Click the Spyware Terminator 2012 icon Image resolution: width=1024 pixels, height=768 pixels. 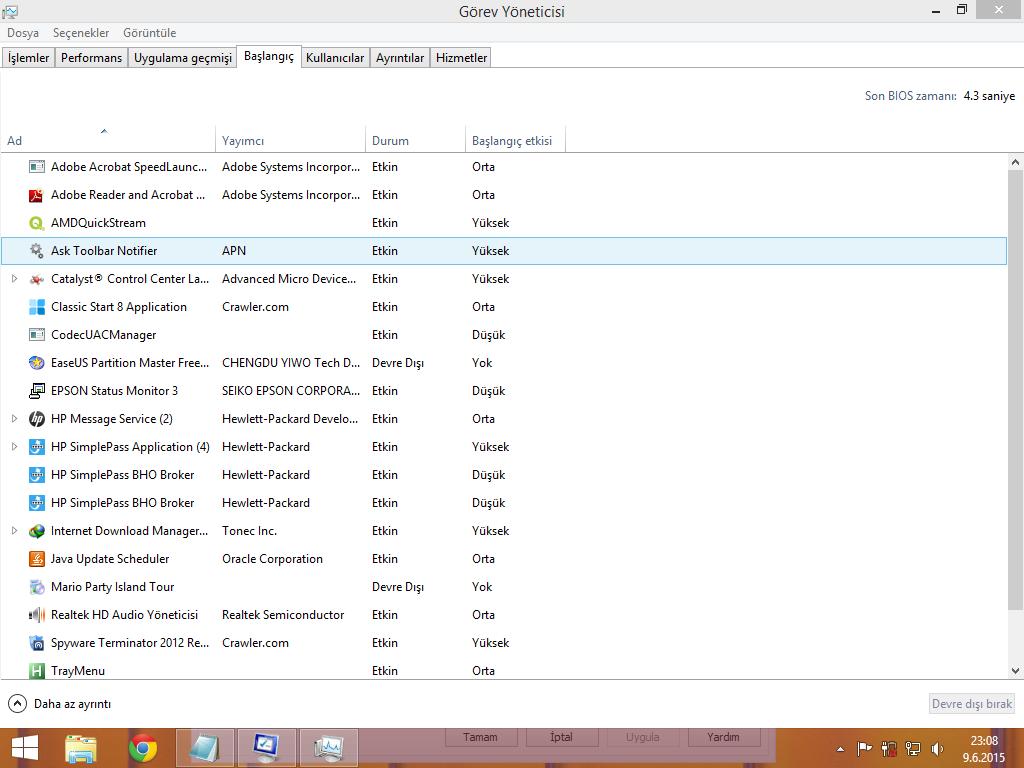pyautogui.click(x=37, y=643)
